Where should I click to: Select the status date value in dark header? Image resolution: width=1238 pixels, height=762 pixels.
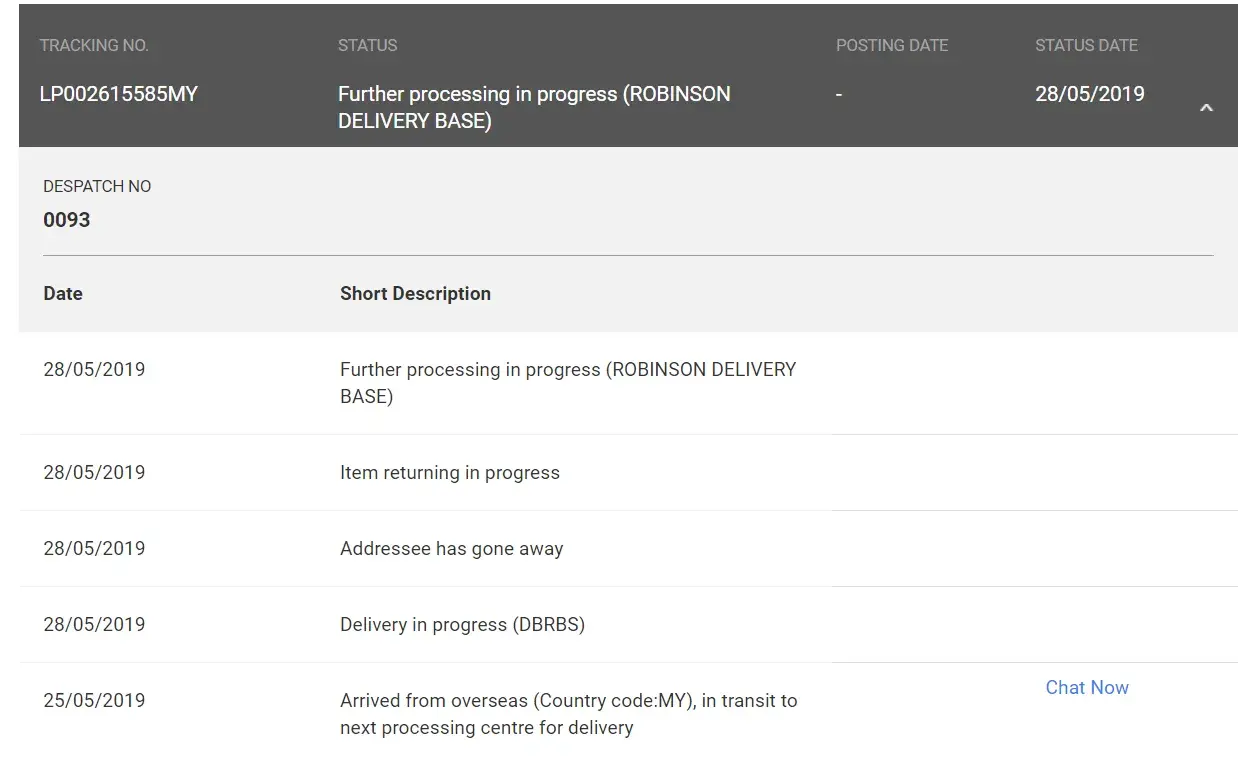1089,94
